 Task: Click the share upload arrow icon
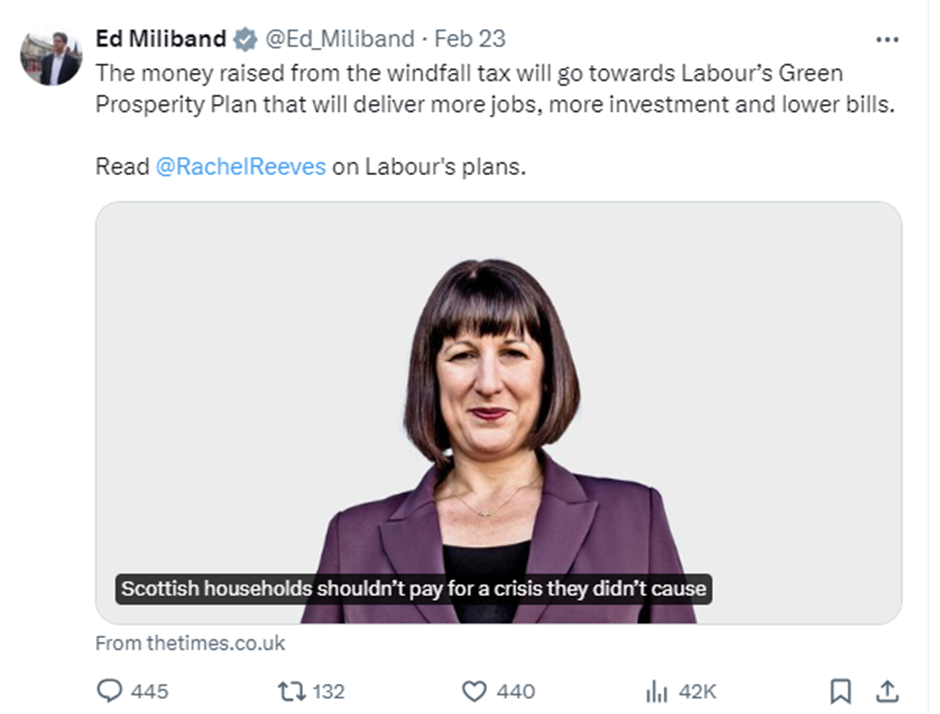(886, 691)
